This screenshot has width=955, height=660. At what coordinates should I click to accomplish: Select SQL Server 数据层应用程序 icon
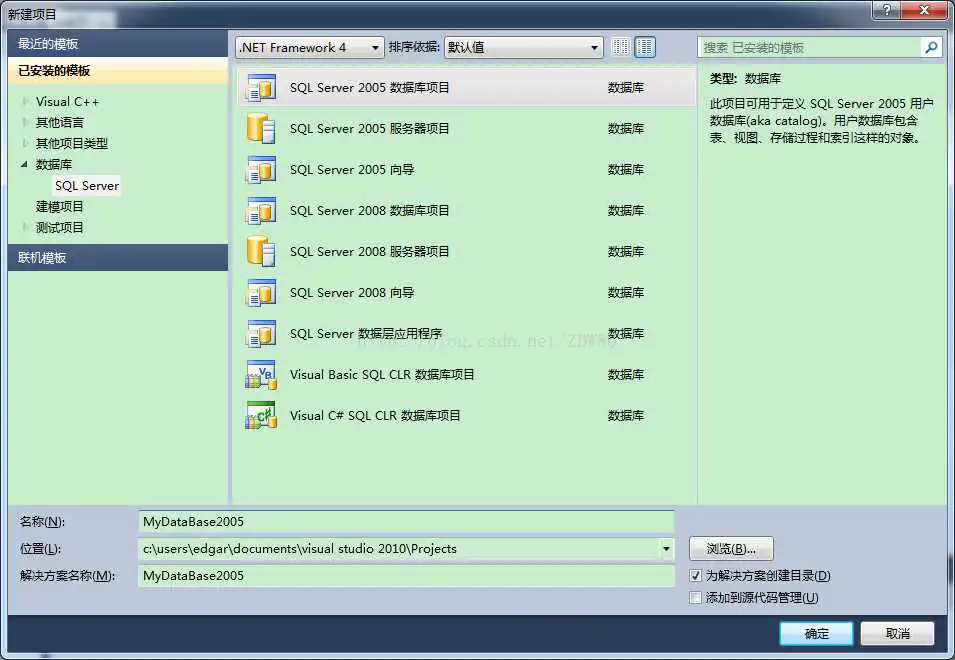[x=261, y=334]
